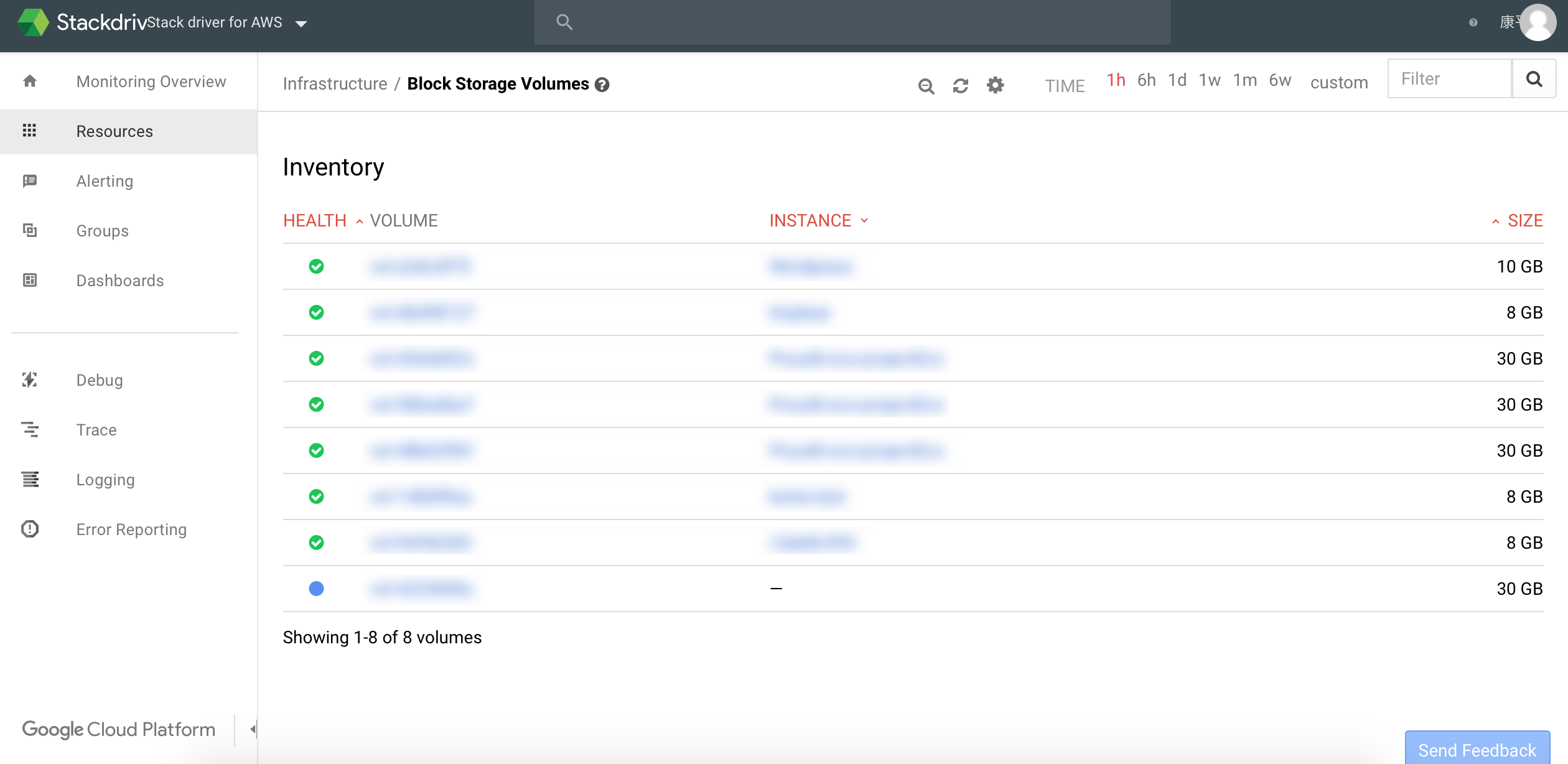Select the Logging icon

29,479
